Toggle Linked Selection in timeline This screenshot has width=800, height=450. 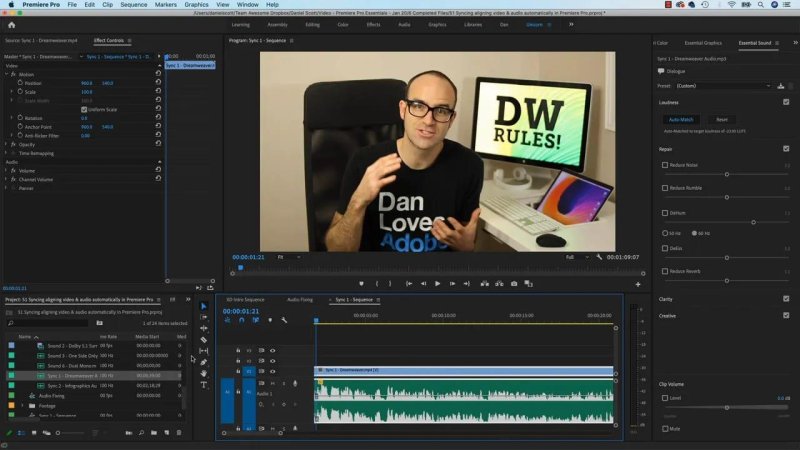256,320
